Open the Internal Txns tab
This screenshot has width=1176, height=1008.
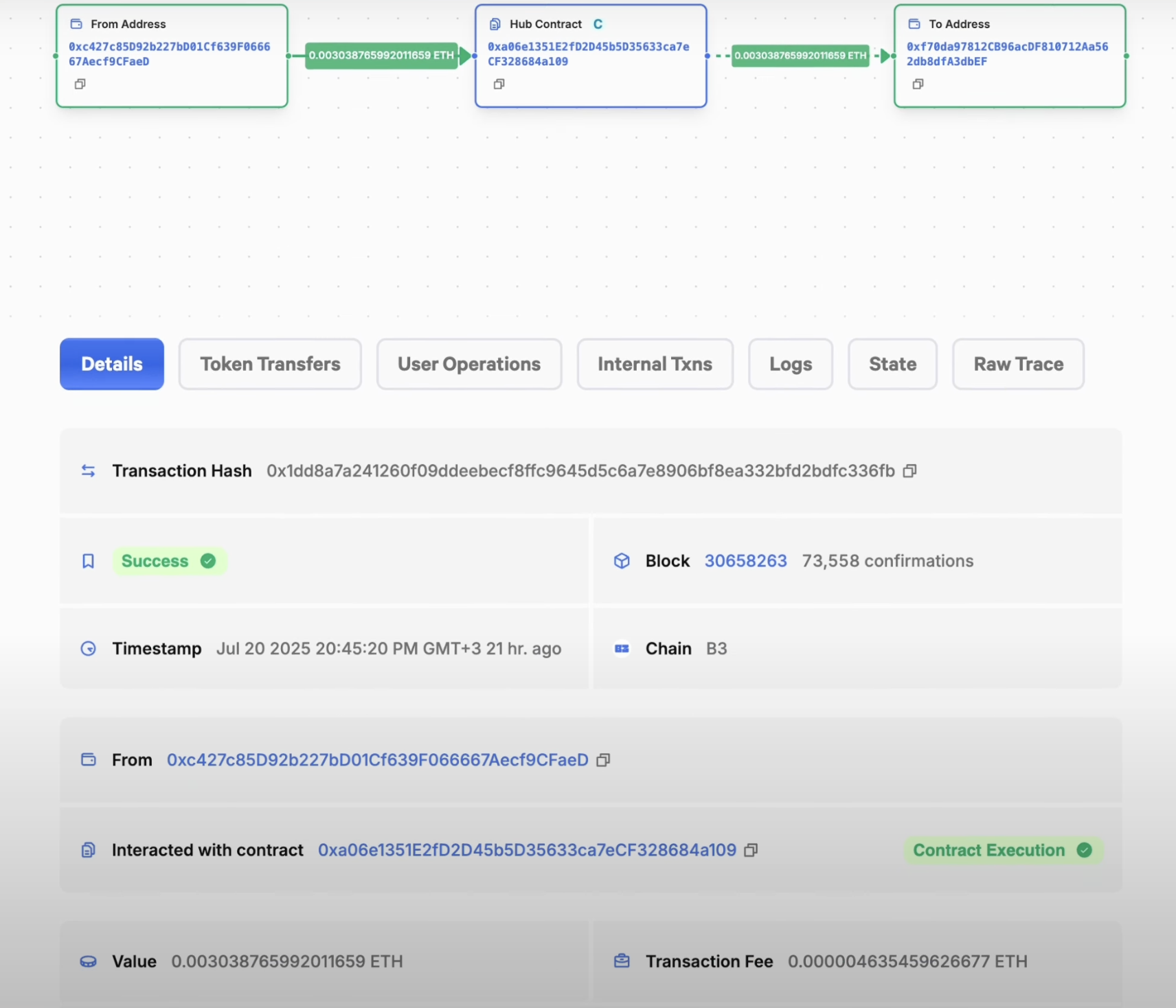[x=655, y=364]
